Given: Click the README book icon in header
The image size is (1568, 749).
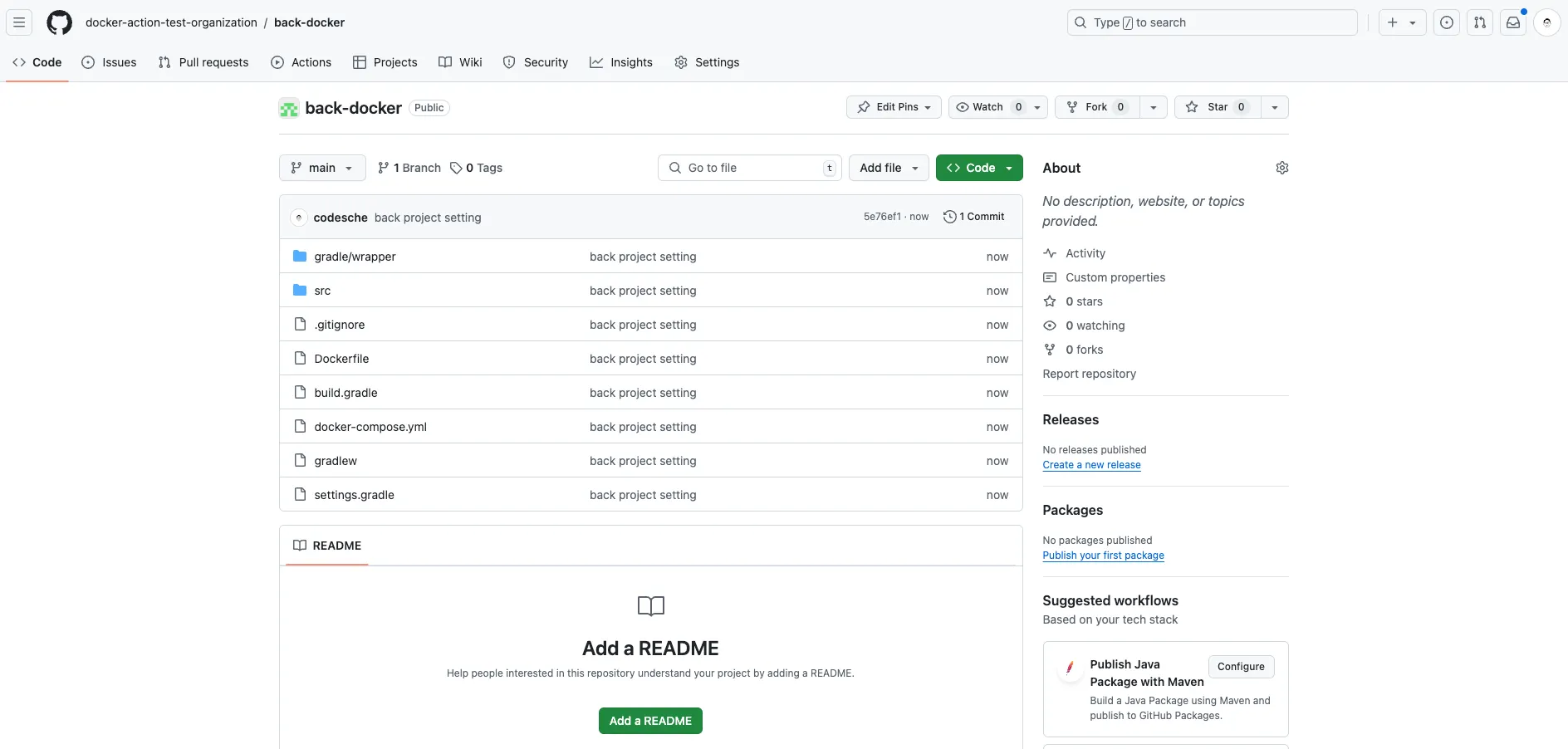Looking at the screenshot, I should pos(300,546).
